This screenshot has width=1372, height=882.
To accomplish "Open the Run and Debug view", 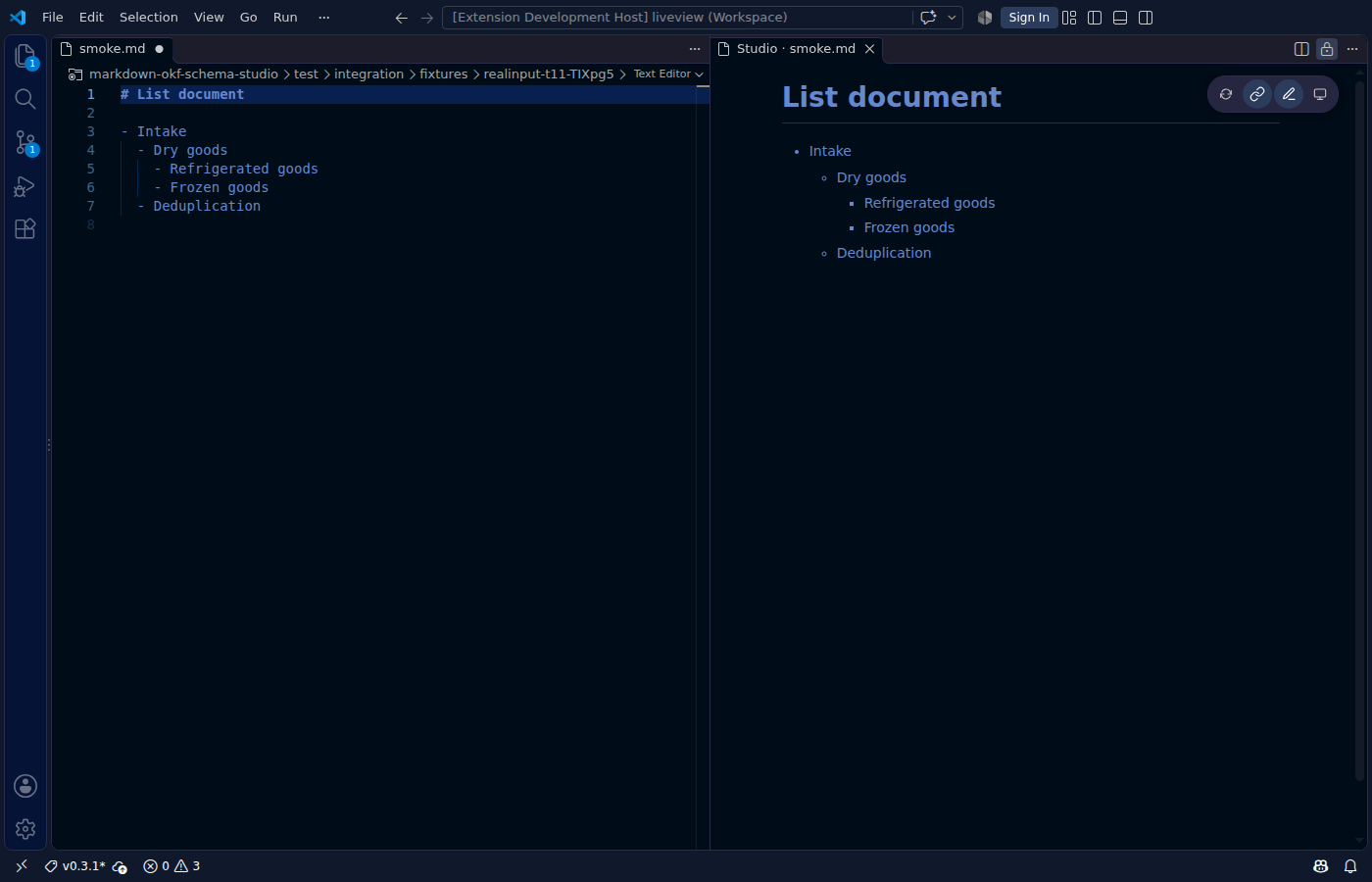I will [25, 185].
